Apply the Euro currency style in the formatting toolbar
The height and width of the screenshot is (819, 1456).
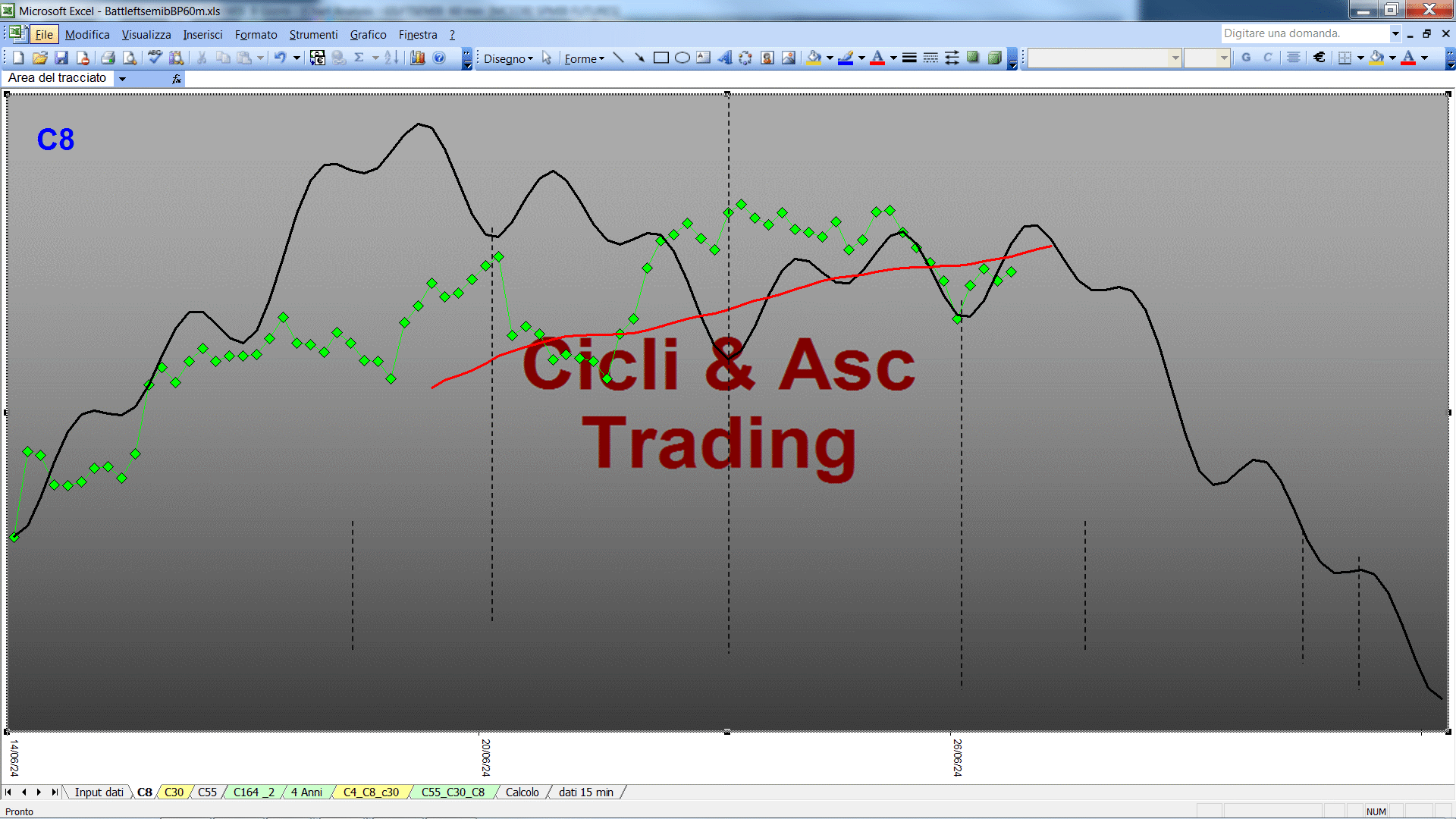tap(1319, 58)
